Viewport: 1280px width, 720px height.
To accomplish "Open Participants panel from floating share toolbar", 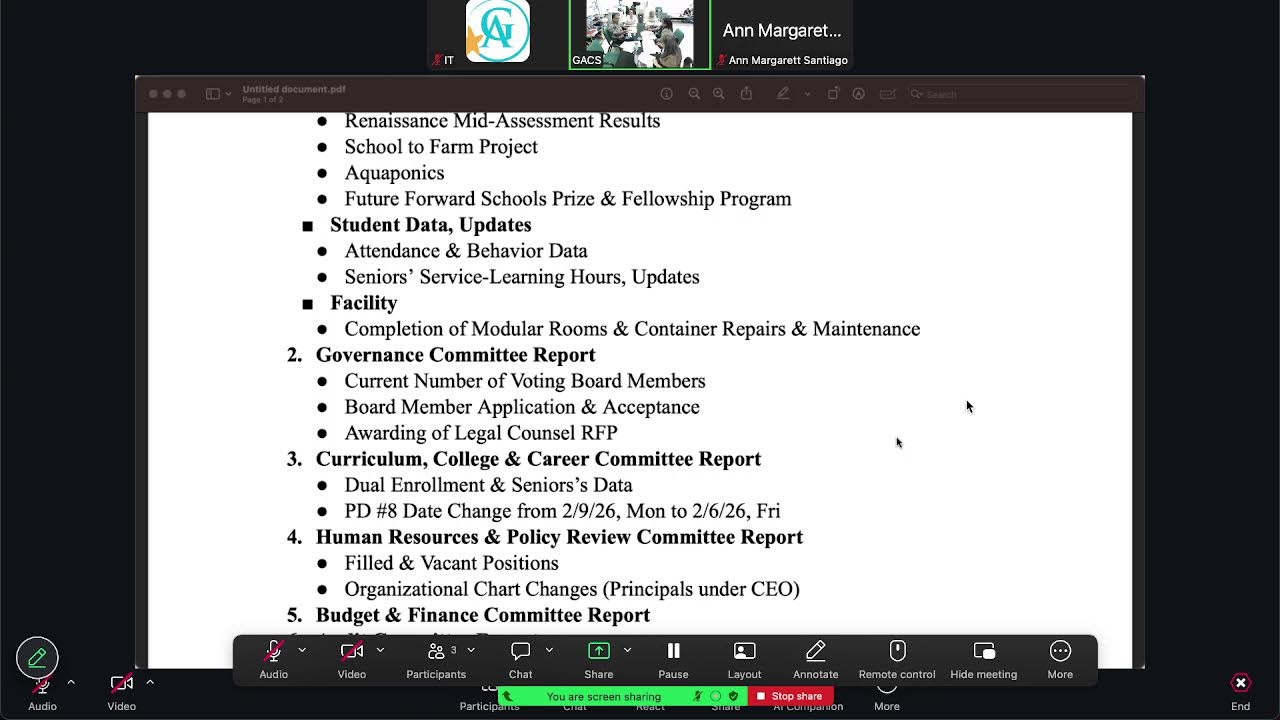I will 436,660.
